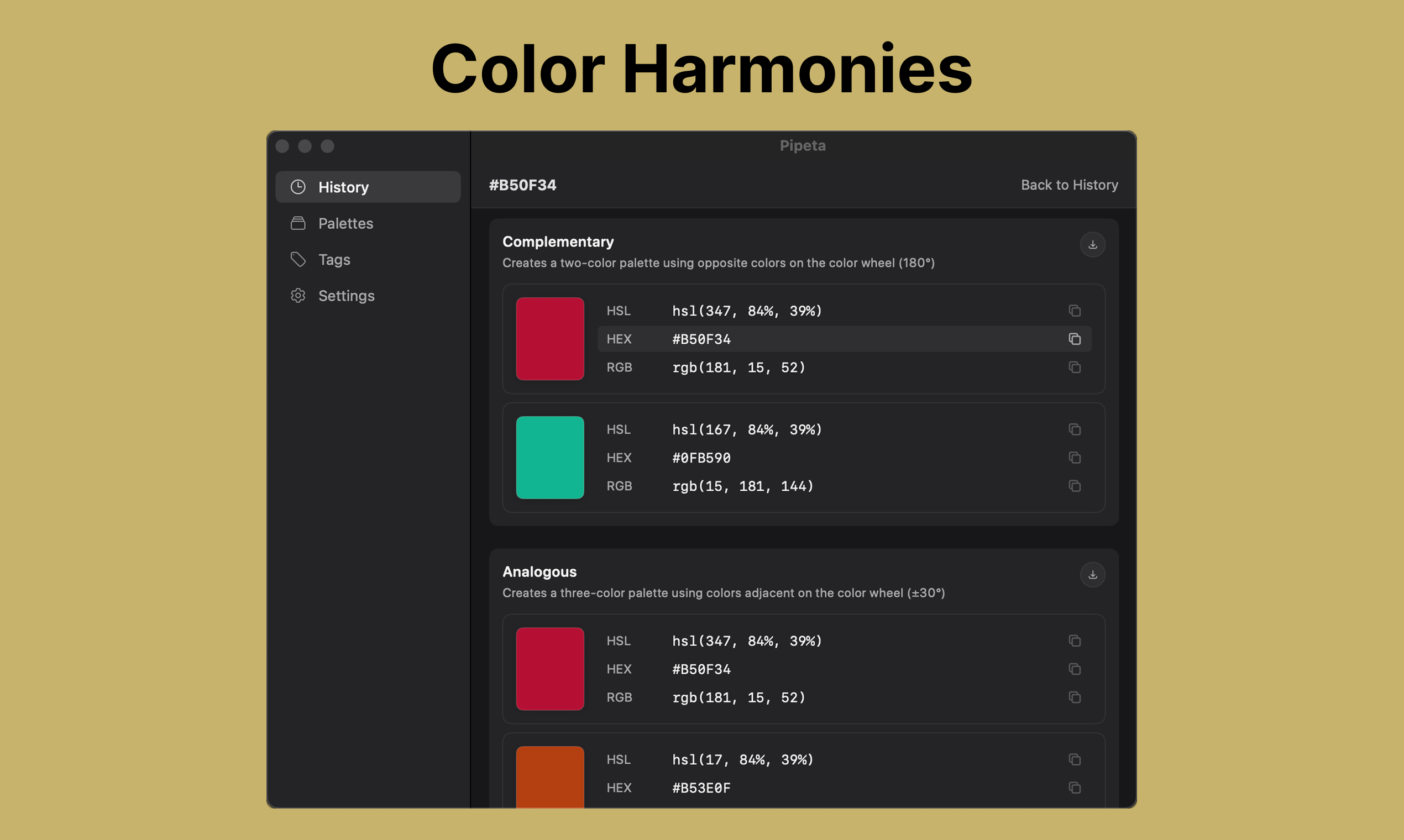Copy HSL value hsl(347, 84%, 39%) in Complementary
Image resolution: width=1404 pixels, height=840 pixels.
tap(1074, 311)
